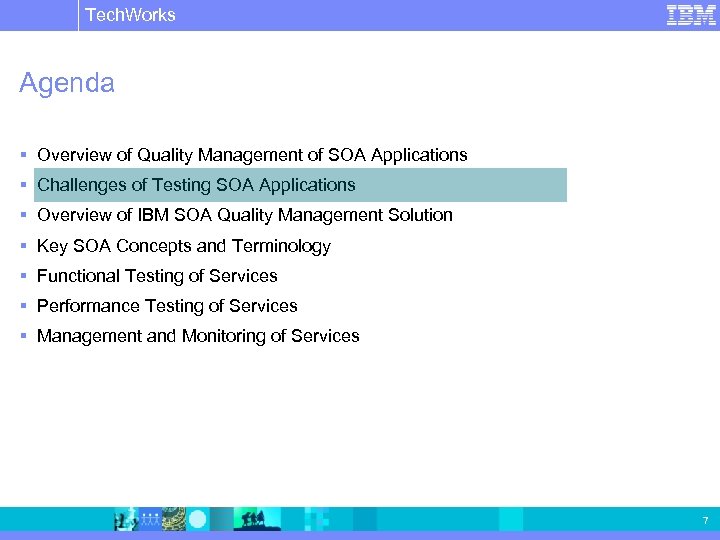This screenshot has height=540, width=720.
Task: Select the Agenda slide title
Action: pyautogui.click(x=67, y=83)
